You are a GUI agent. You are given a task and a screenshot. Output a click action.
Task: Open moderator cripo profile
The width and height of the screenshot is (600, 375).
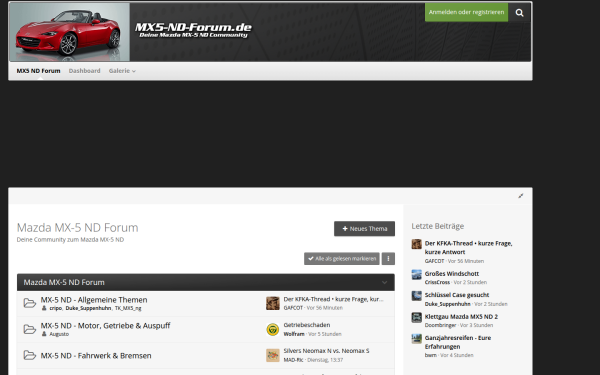(55, 308)
